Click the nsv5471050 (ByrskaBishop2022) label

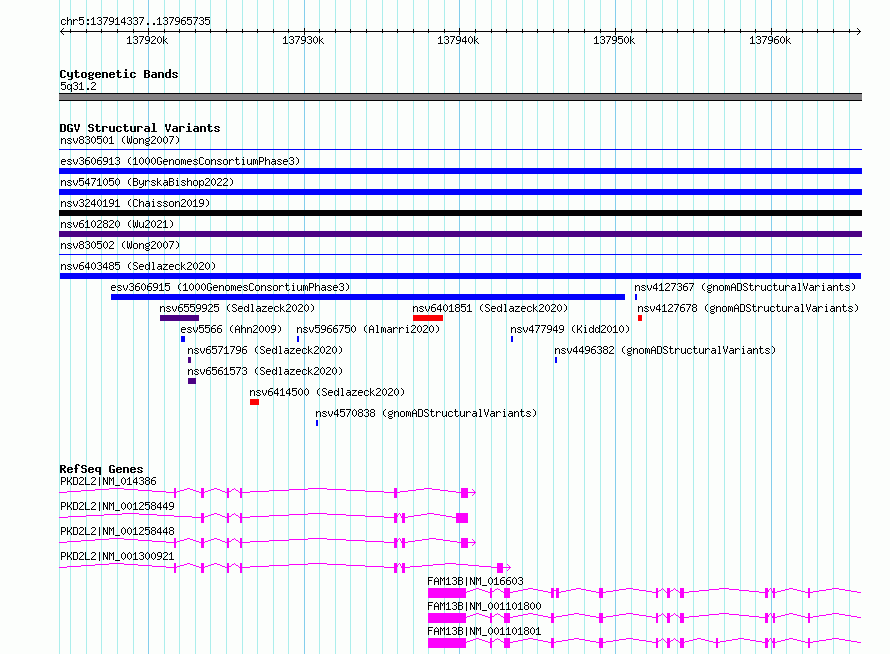pyautogui.click(x=147, y=182)
